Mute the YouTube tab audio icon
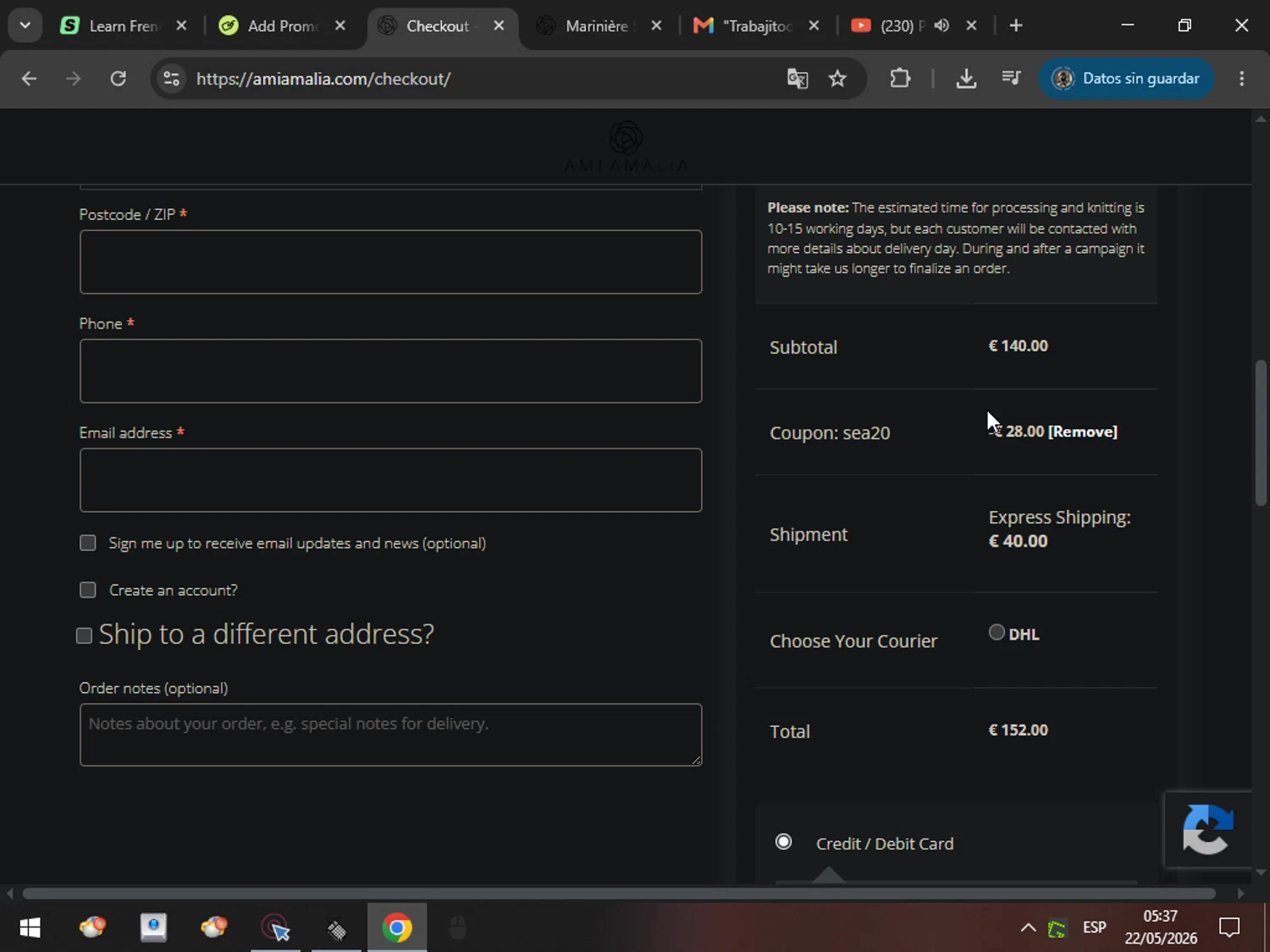 941,25
